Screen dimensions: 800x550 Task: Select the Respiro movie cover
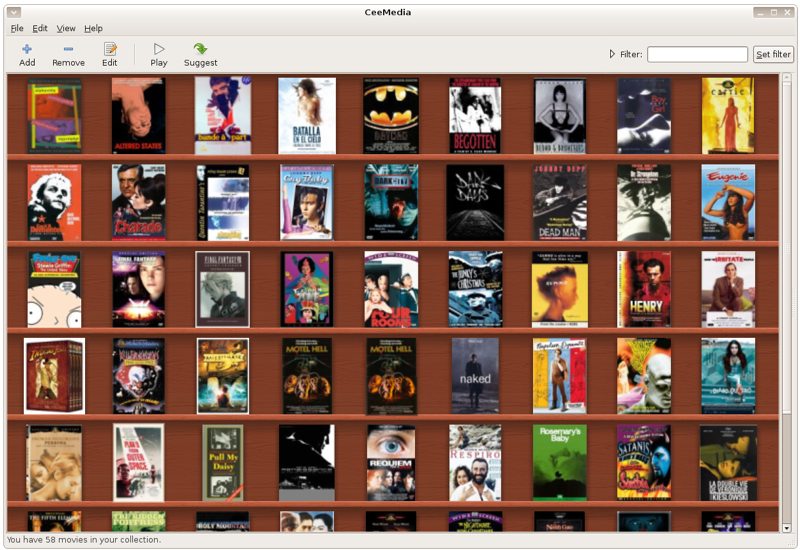click(x=475, y=462)
